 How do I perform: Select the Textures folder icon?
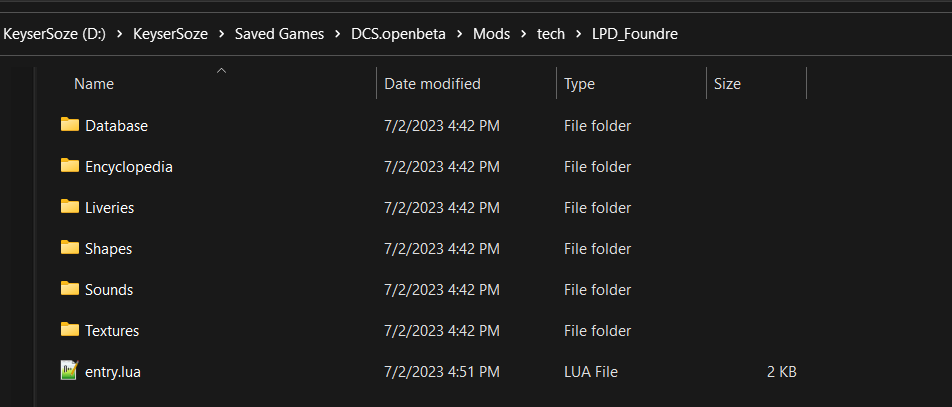pyautogui.click(x=70, y=330)
